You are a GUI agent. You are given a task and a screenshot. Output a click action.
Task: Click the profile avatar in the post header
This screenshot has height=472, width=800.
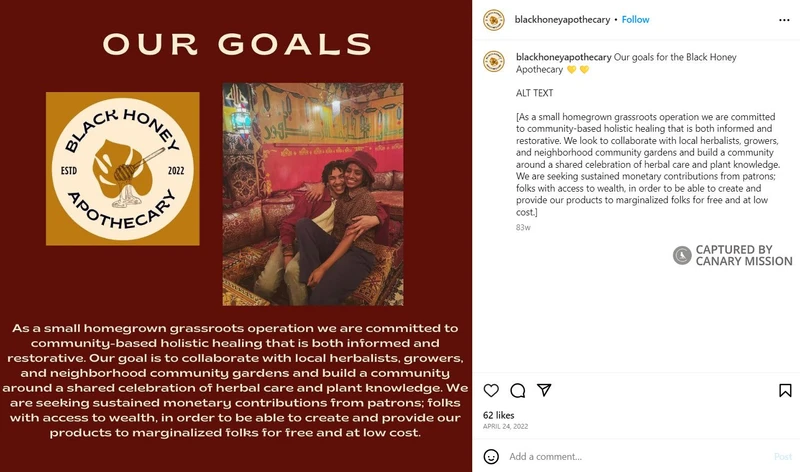[493, 19]
